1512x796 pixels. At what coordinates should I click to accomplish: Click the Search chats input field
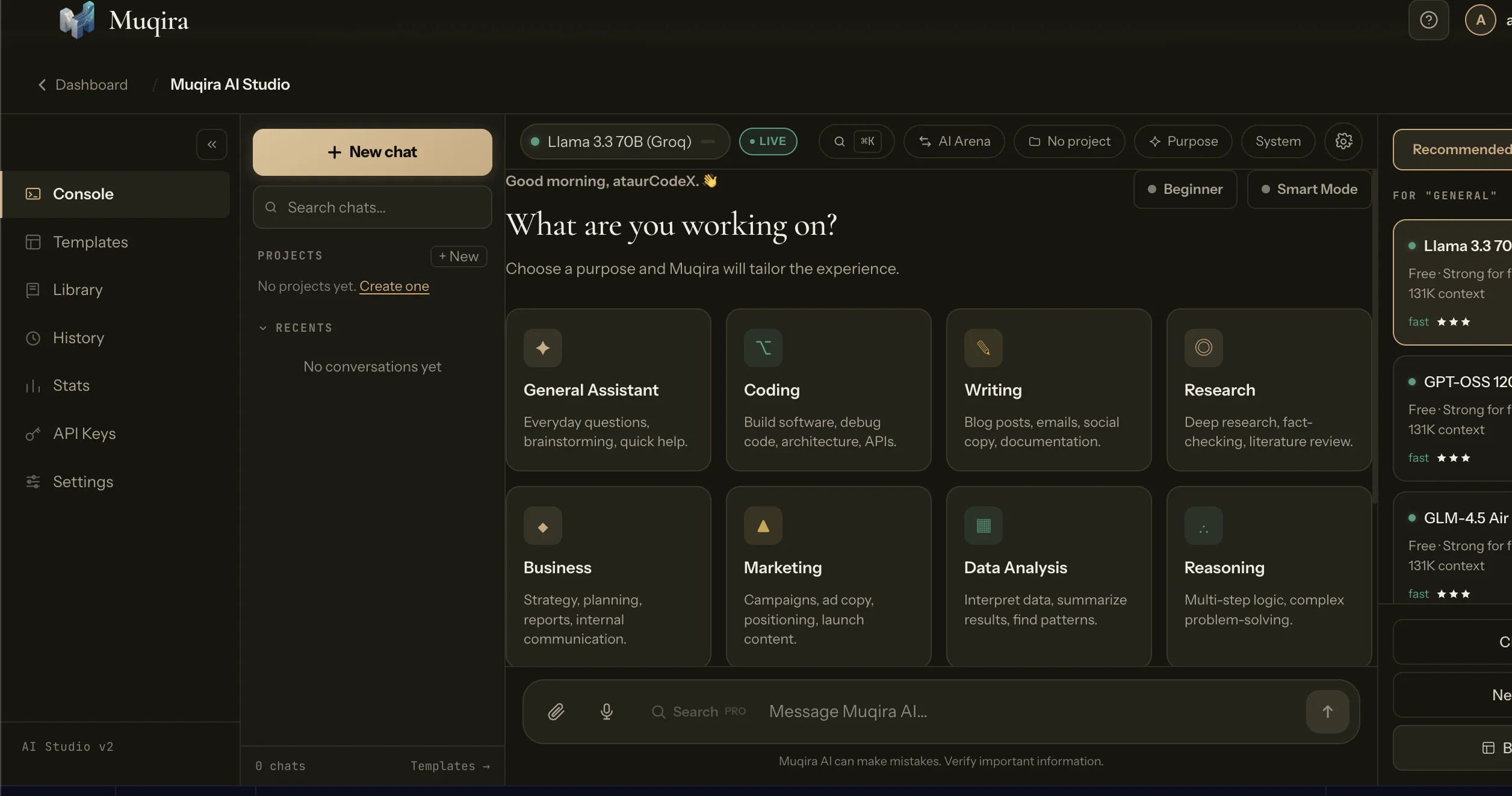coord(372,208)
